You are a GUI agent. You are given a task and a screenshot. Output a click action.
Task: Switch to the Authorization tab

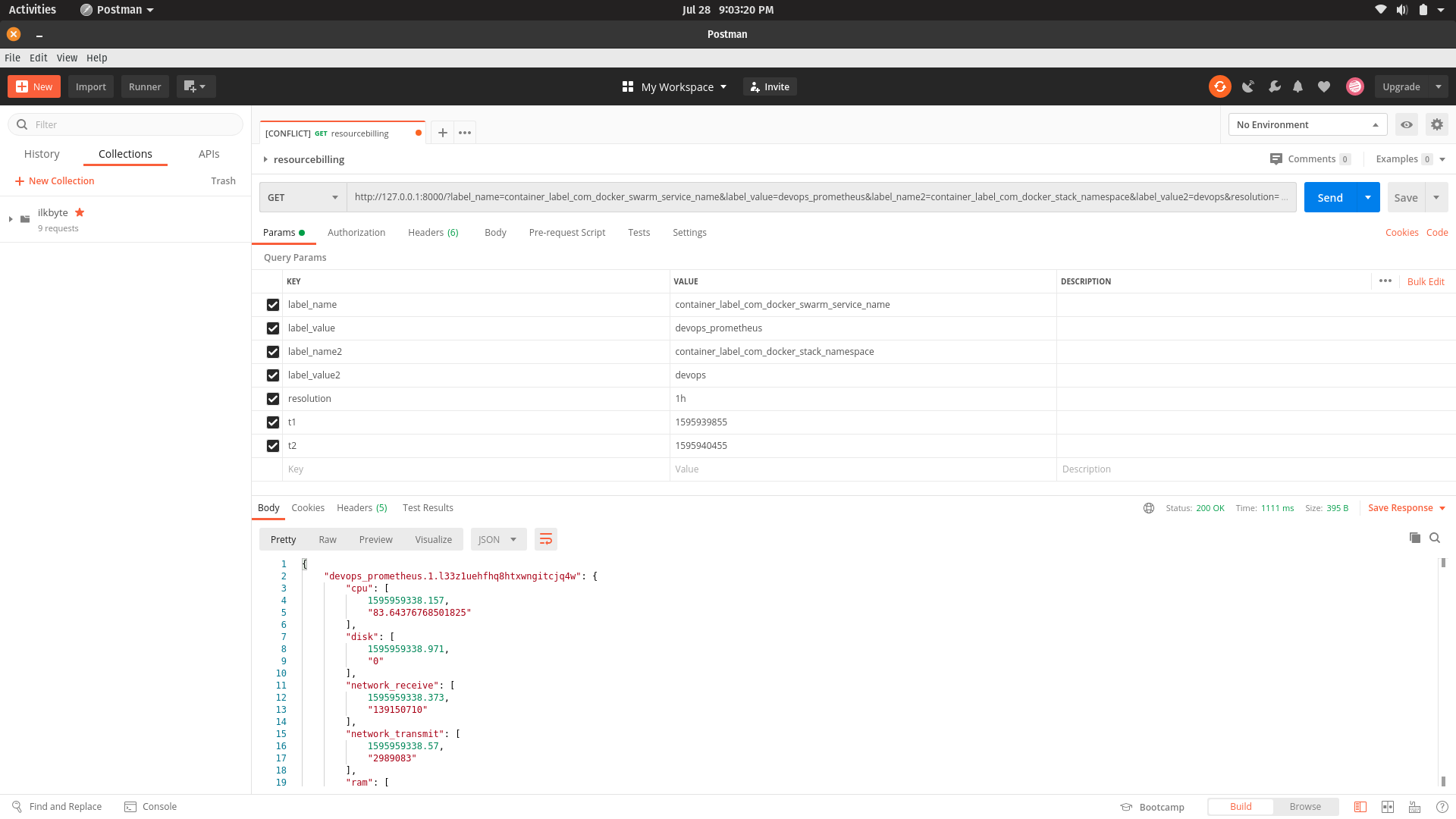coord(356,233)
